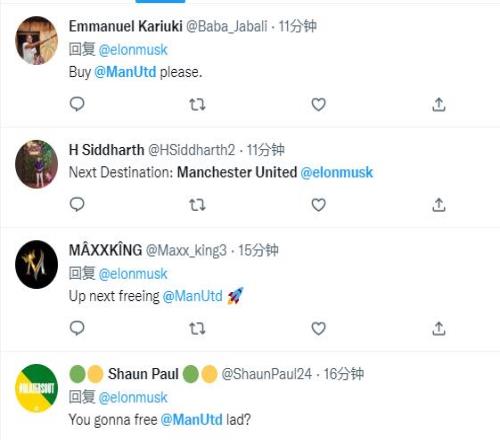This screenshot has height=440, width=500.
Task: Reply to H Siddharth's tweet
Action: pos(77,205)
